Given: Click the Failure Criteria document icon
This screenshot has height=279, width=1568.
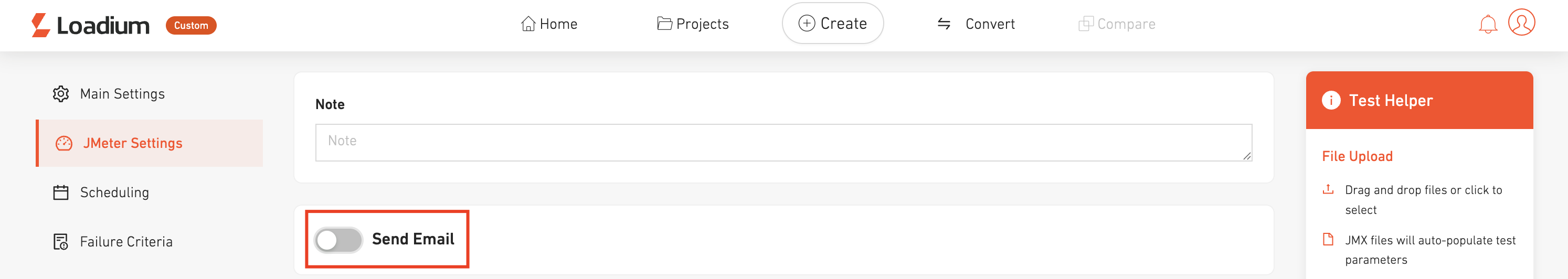Looking at the screenshot, I should 61,242.
